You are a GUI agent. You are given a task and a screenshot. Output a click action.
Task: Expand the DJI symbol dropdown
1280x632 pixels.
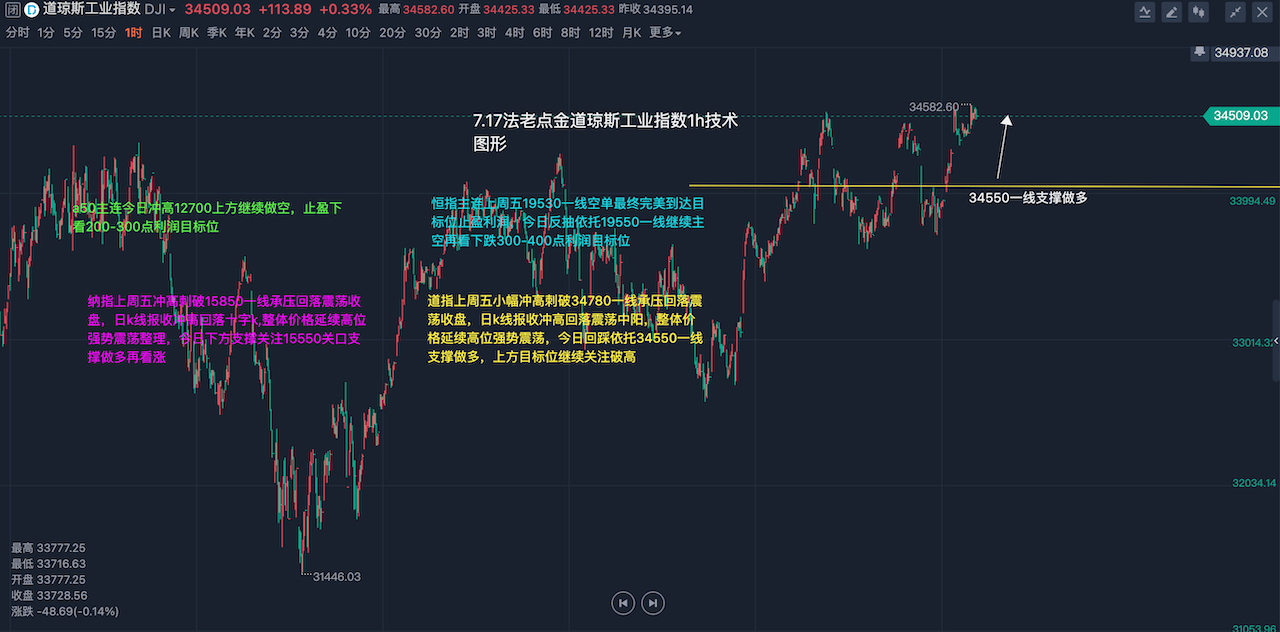160,10
